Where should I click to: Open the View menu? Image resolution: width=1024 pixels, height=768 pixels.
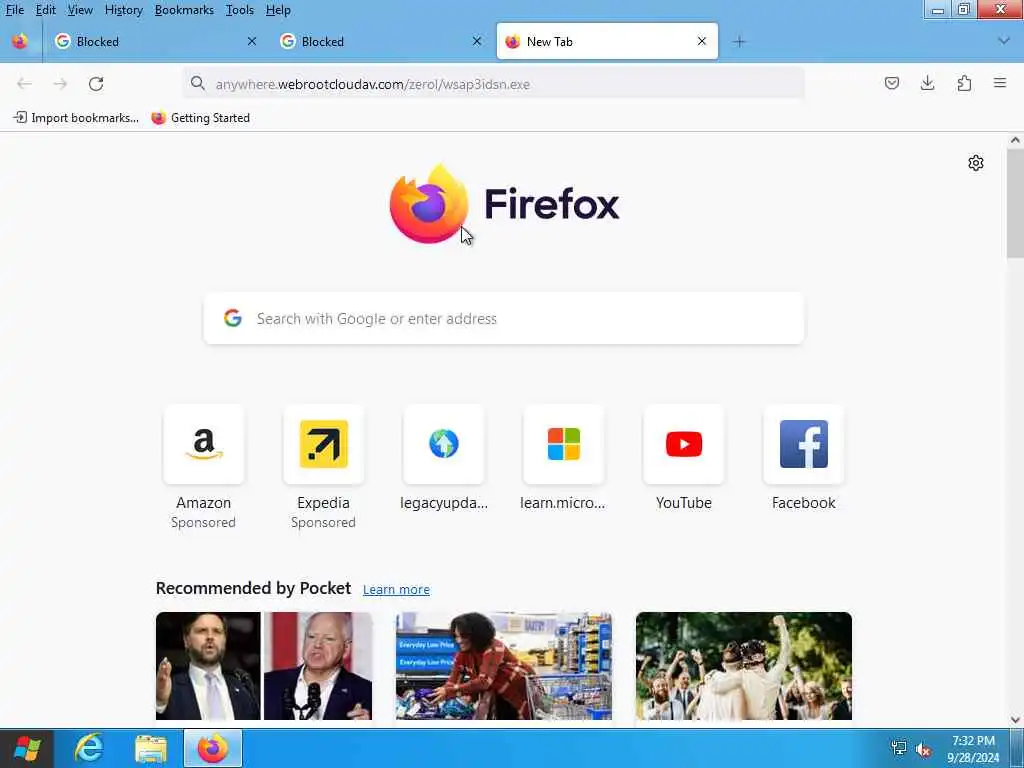[80, 10]
